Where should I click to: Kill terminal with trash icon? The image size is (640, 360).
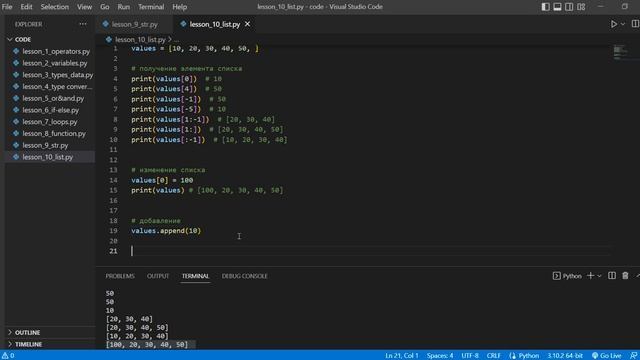pyautogui.click(x=625, y=276)
